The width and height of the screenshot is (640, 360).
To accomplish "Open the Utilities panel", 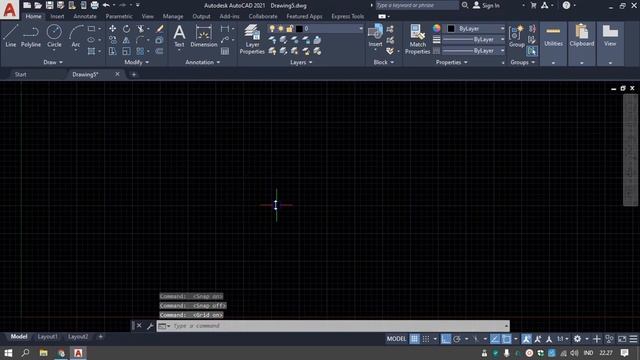I will point(553,36).
